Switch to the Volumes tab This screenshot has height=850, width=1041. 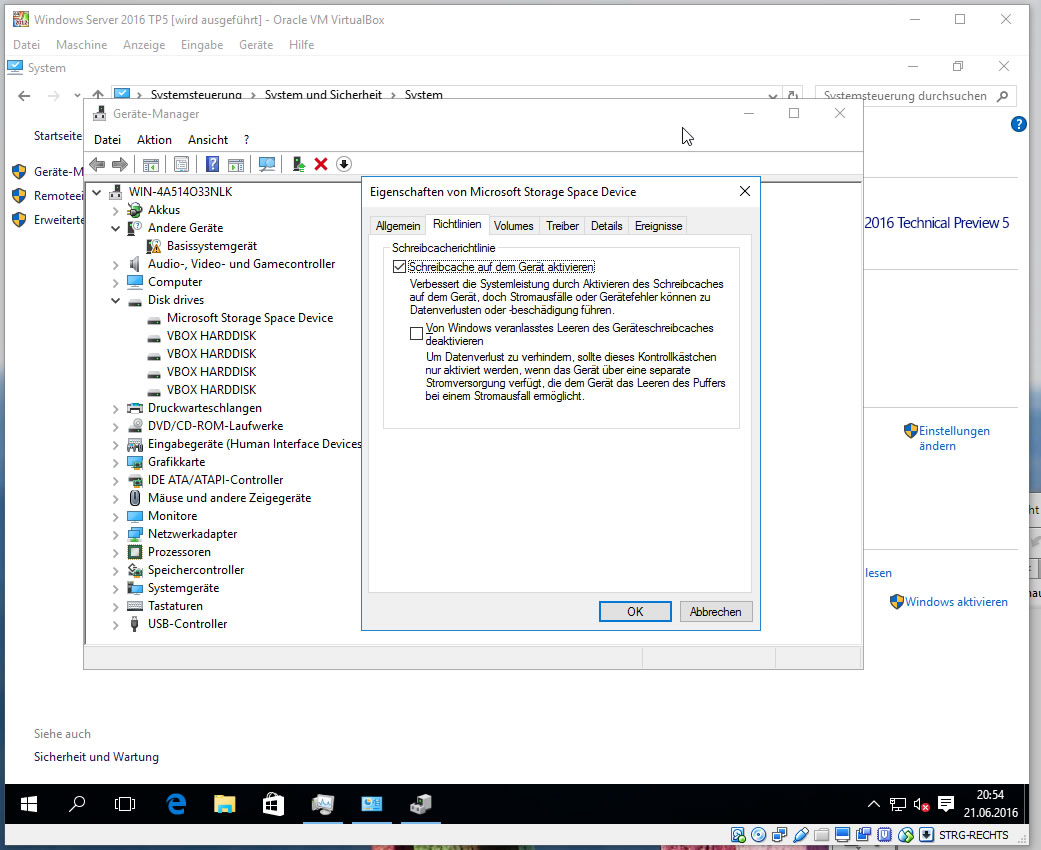click(513, 226)
